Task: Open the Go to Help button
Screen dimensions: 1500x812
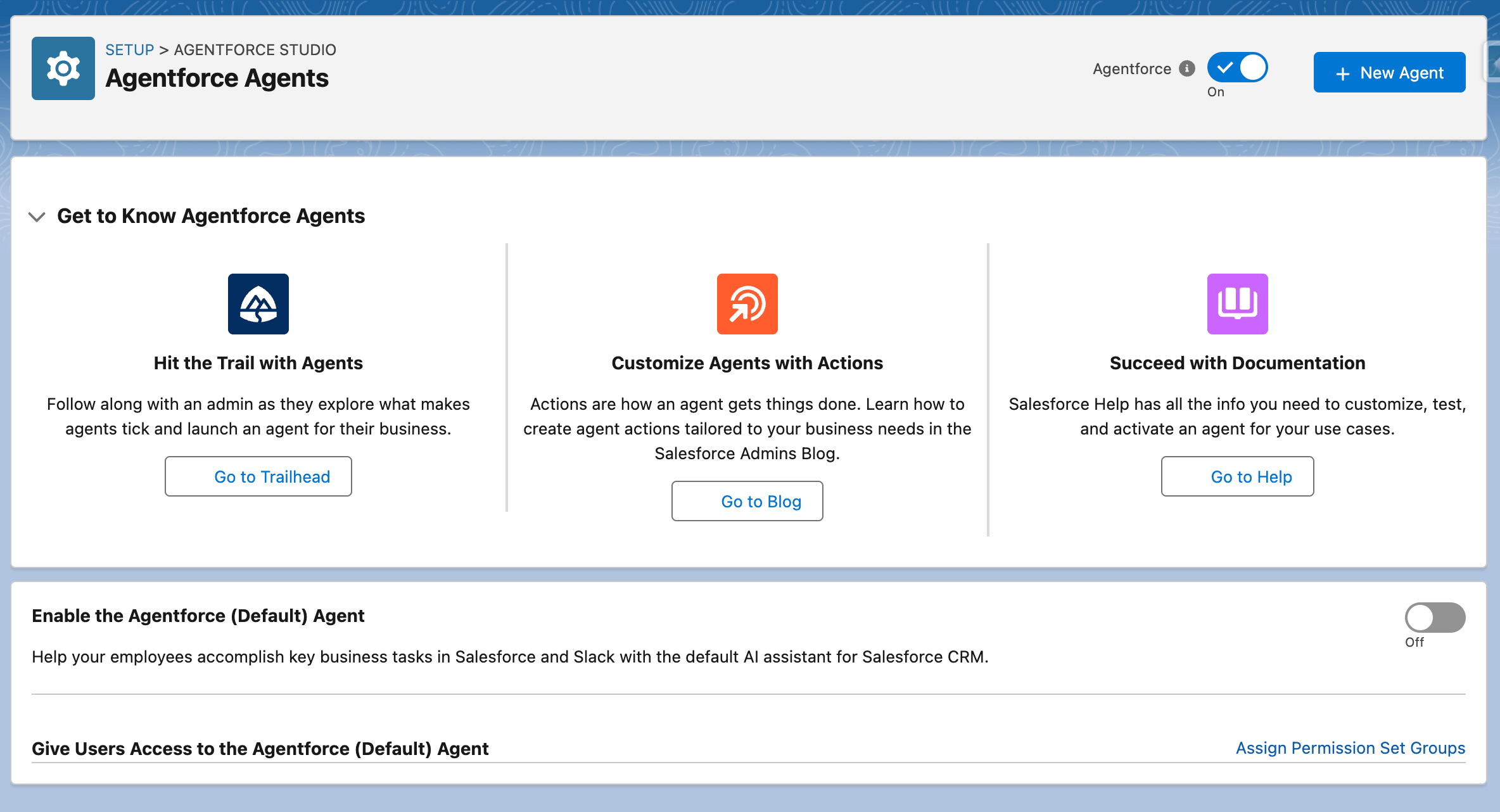Action: 1238,476
